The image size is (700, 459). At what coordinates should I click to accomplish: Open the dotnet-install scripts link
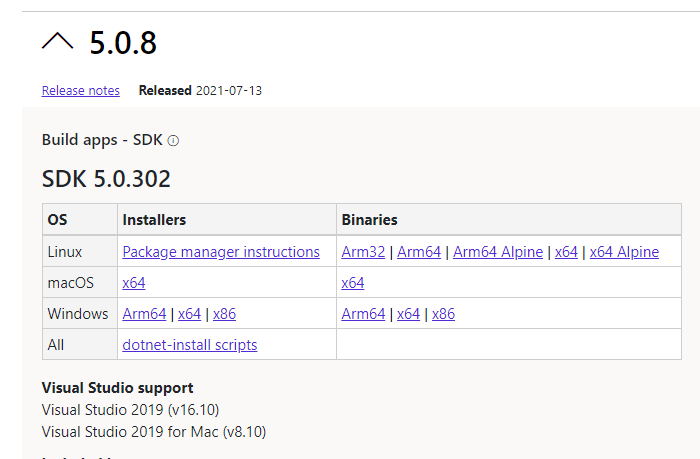190,345
